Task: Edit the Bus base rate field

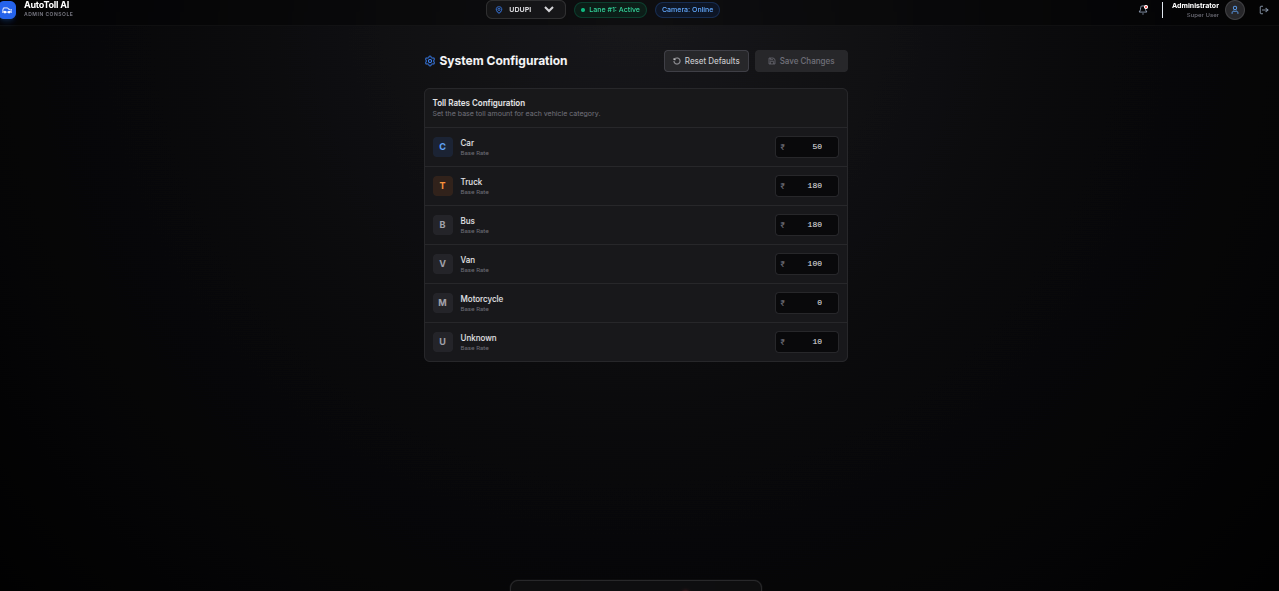Action: pyautogui.click(x=807, y=225)
